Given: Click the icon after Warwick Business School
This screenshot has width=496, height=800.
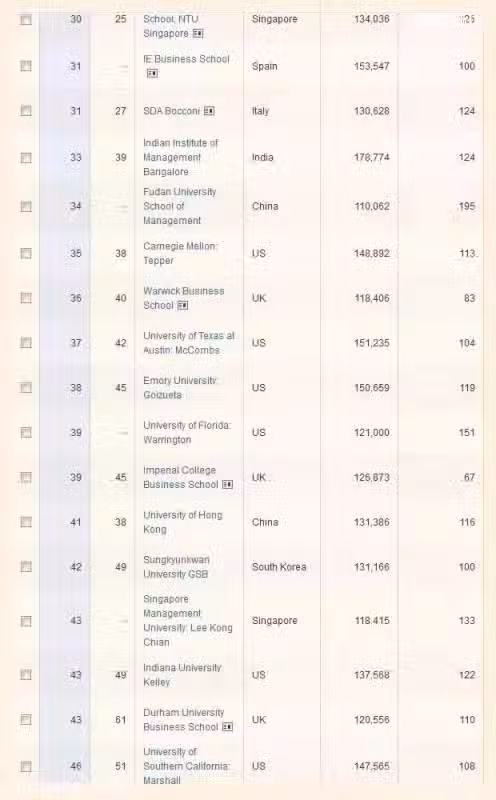Looking at the screenshot, I should pyautogui.click(x=183, y=305).
